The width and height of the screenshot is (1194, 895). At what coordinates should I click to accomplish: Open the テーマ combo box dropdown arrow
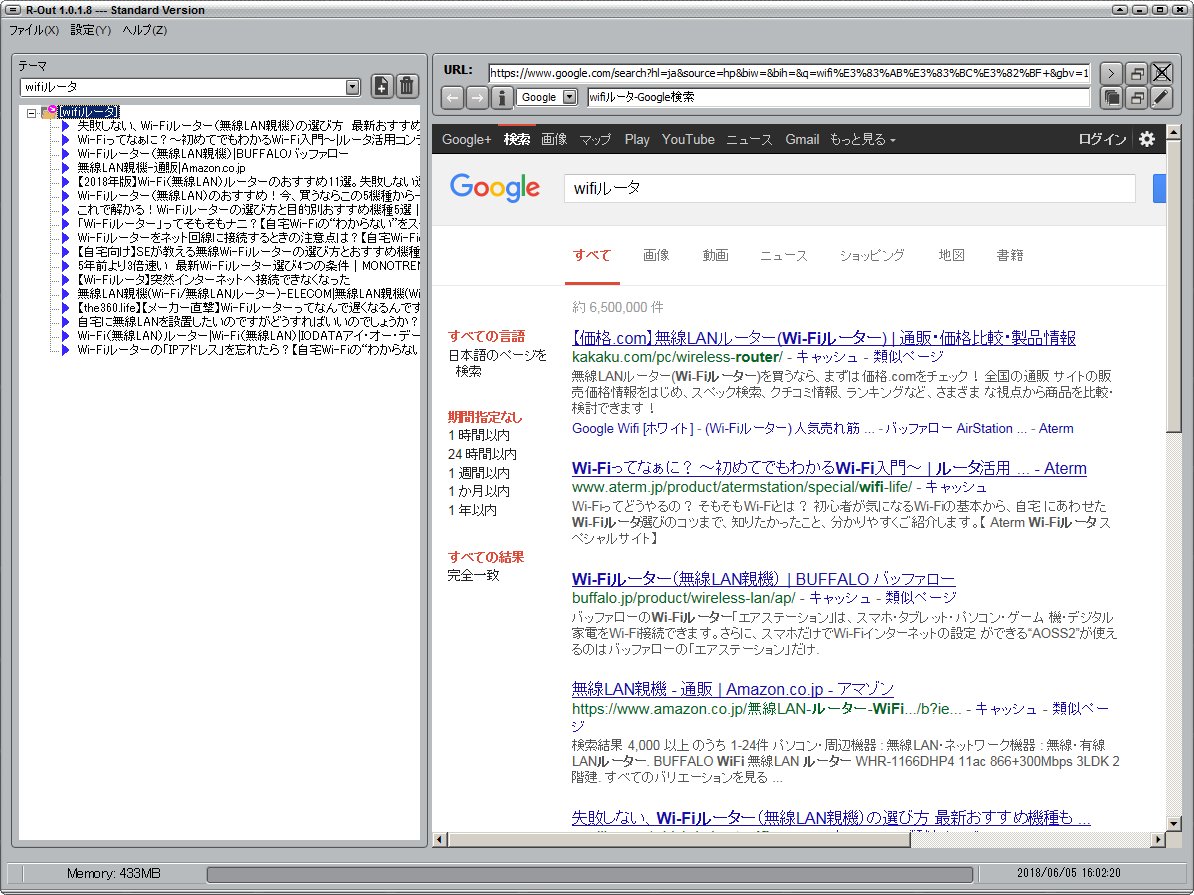pos(353,87)
